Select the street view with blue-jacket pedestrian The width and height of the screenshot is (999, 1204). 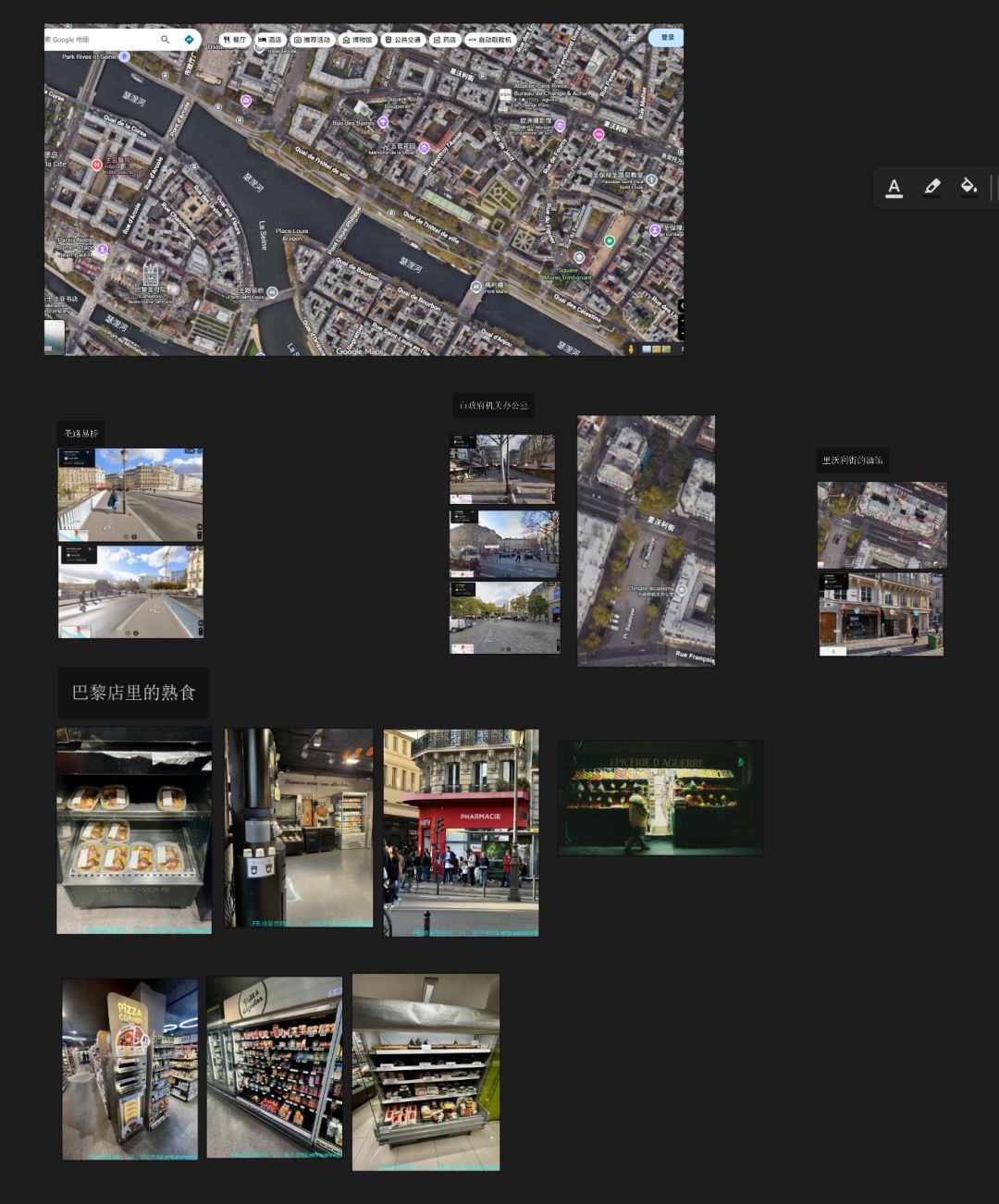point(130,495)
